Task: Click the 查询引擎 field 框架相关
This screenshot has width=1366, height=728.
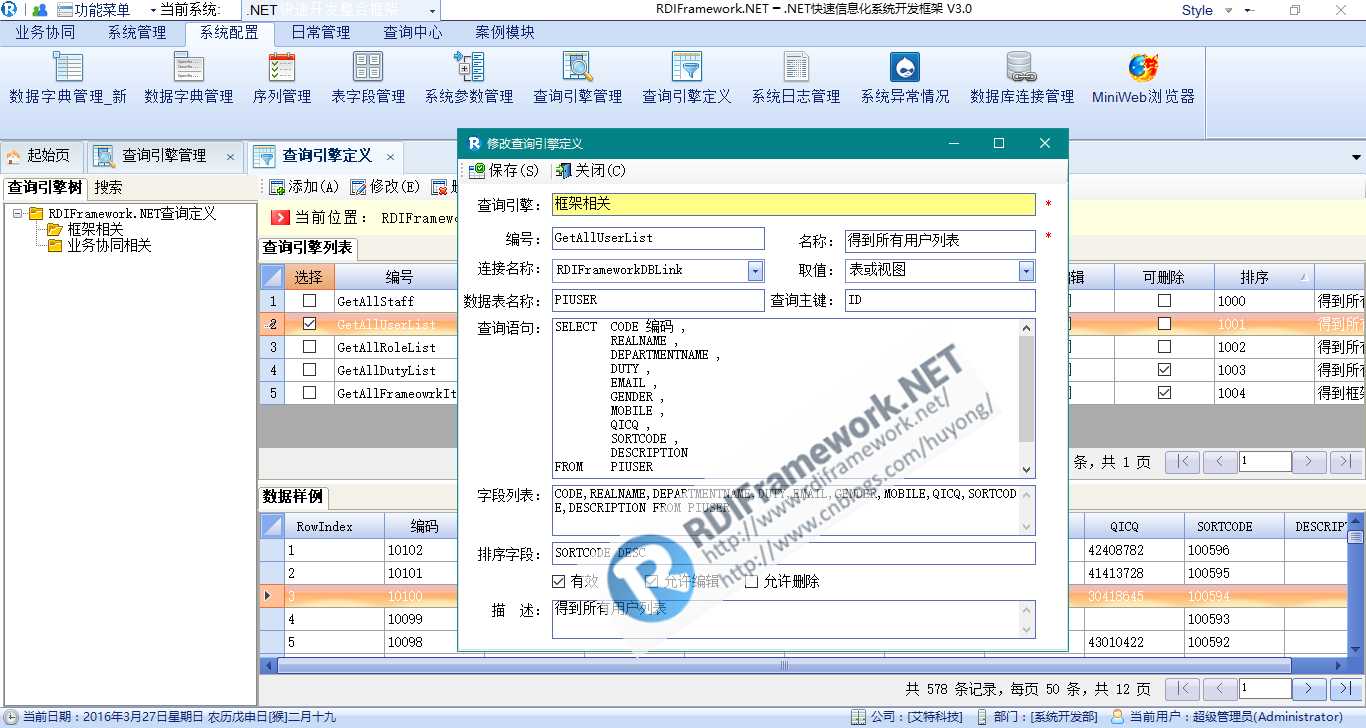Action: coord(794,204)
